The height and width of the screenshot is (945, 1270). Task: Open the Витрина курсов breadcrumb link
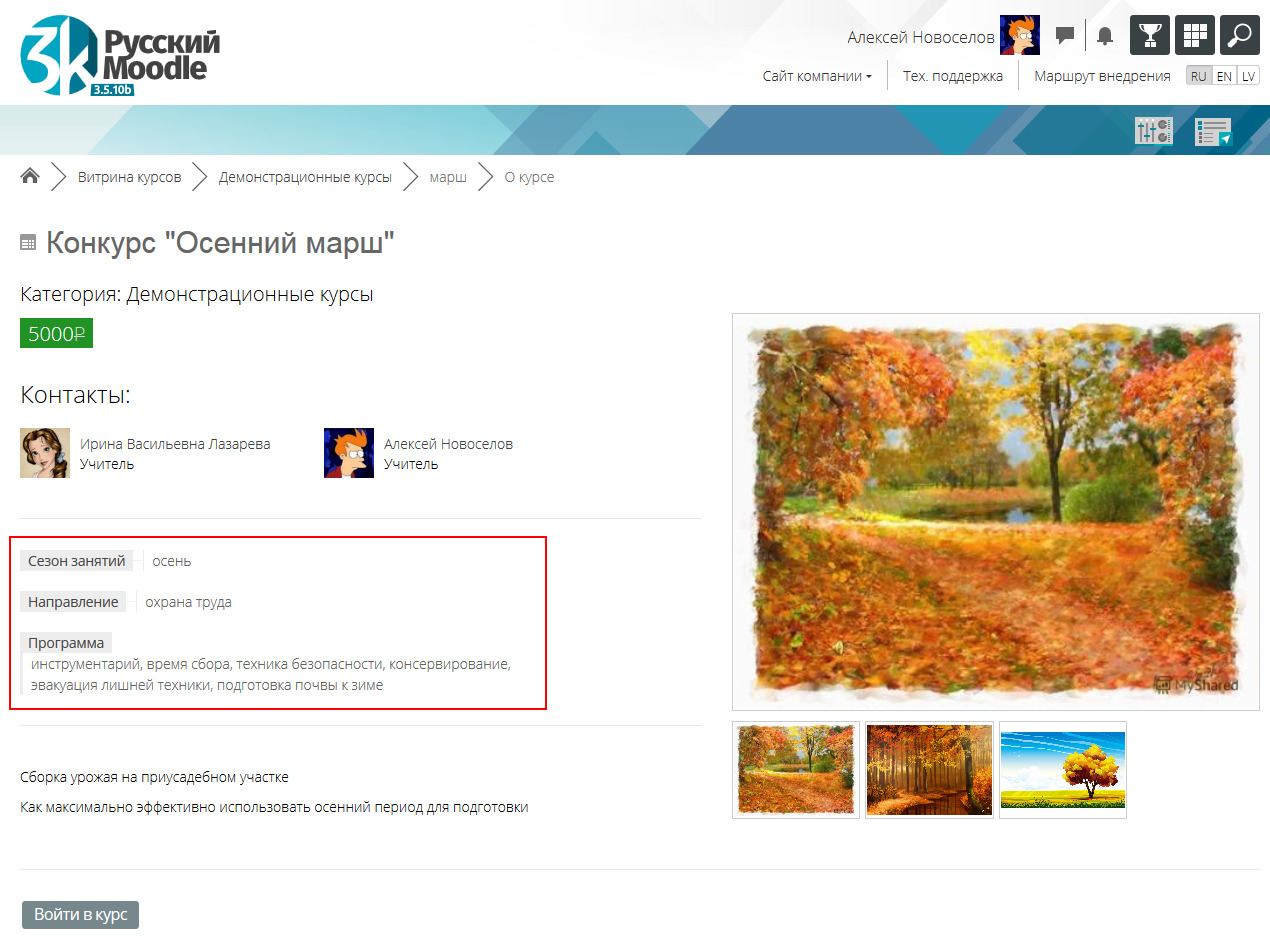tap(130, 177)
